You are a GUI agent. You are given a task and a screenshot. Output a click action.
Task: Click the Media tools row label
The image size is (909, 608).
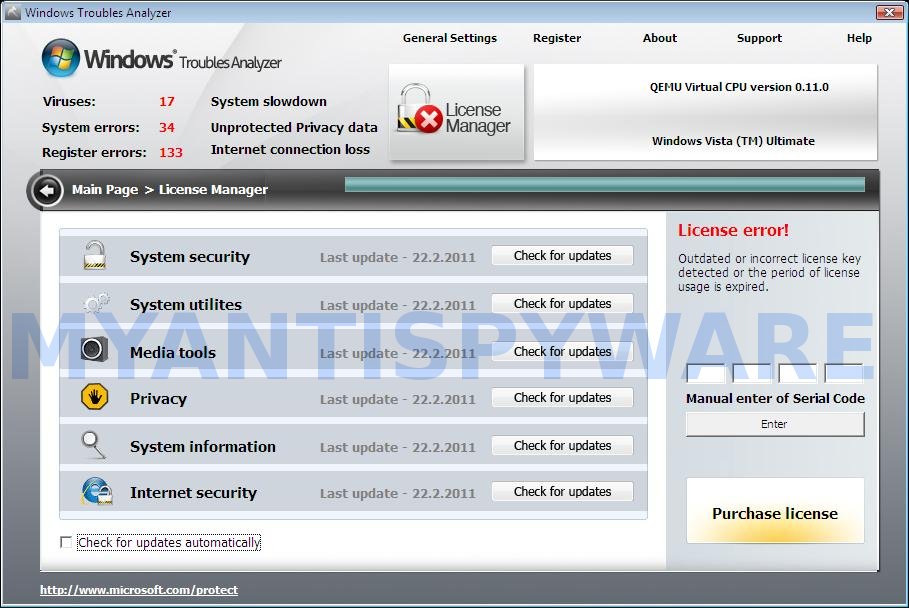pyautogui.click(x=173, y=352)
